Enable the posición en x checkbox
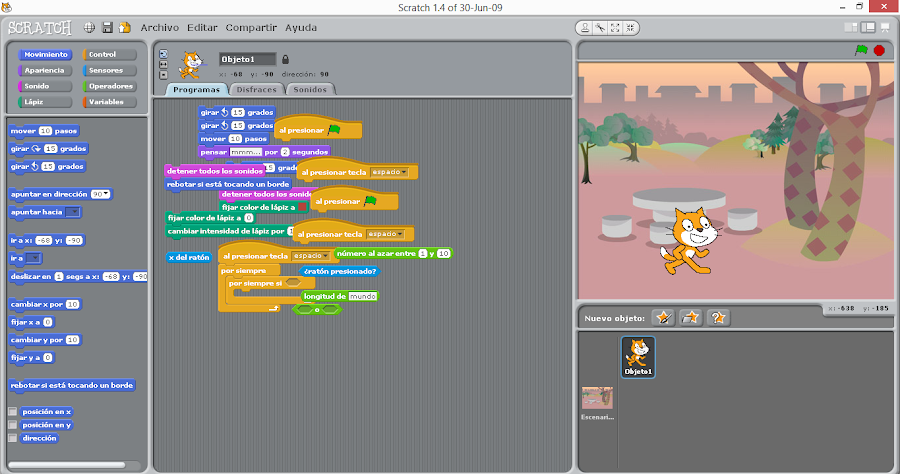Screen dimensions: 900x474 point(13,411)
